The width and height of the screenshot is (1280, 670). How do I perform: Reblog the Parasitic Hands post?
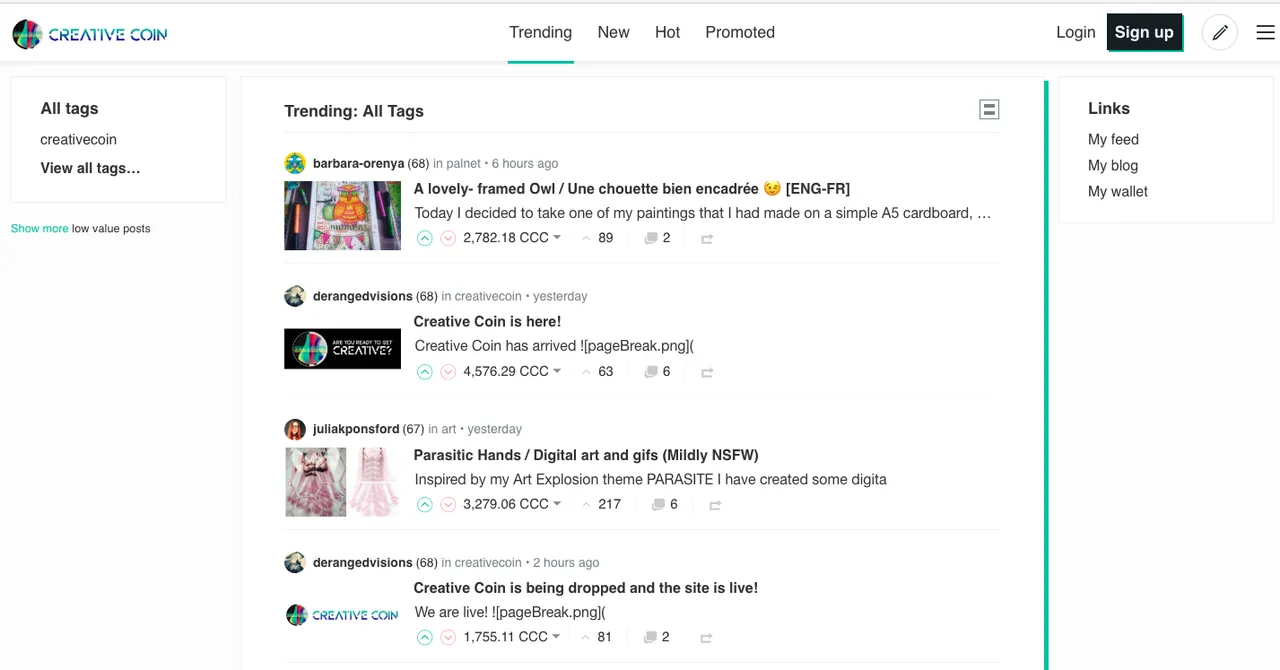pos(715,505)
